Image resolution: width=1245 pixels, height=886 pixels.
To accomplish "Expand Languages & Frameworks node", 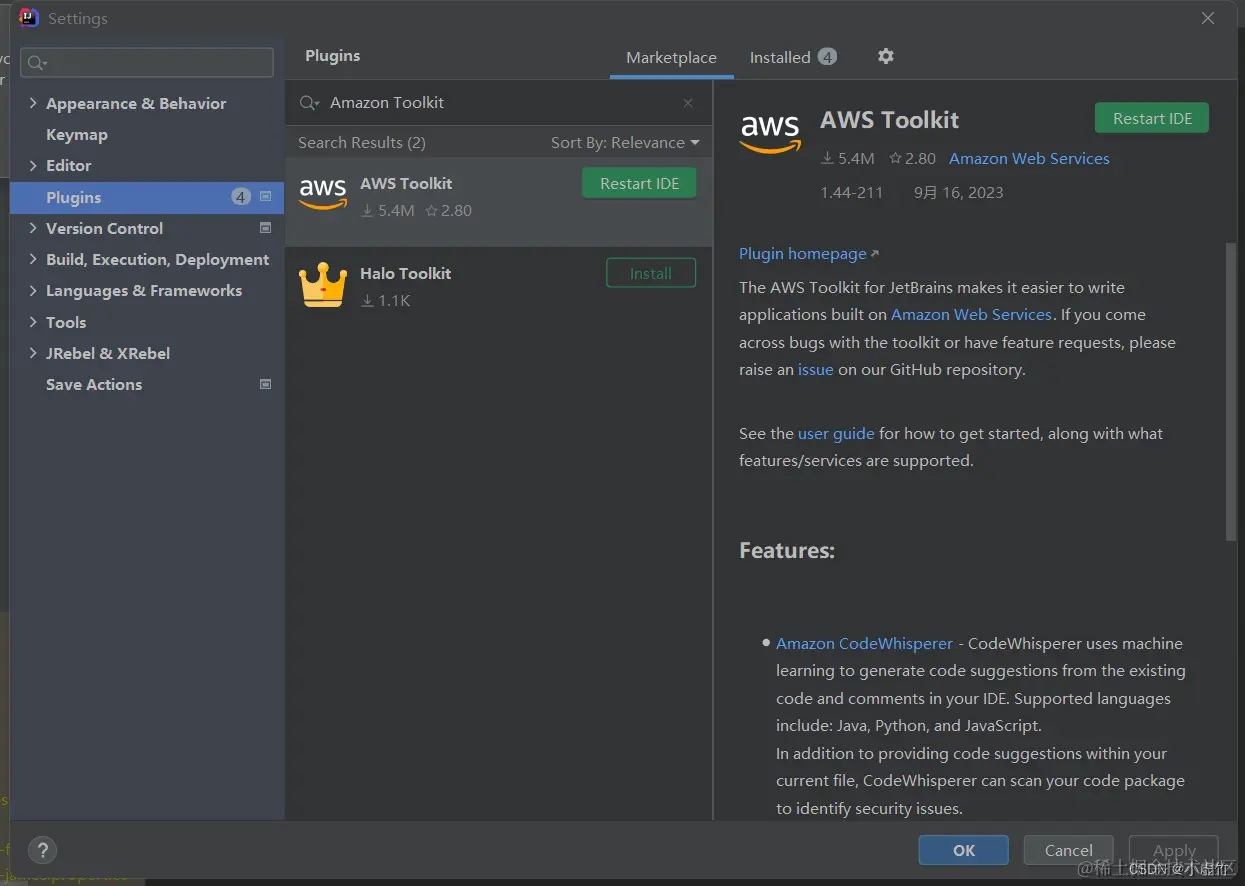I will pos(33,290).
